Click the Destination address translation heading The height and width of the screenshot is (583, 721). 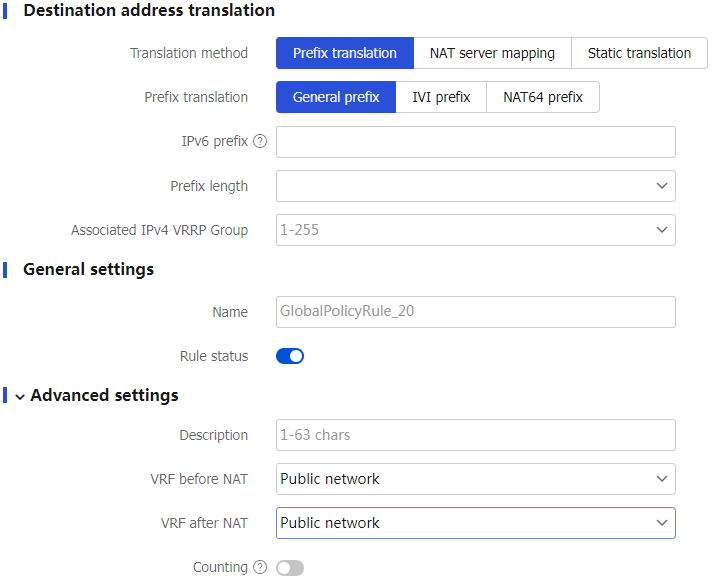coord(149,10)
